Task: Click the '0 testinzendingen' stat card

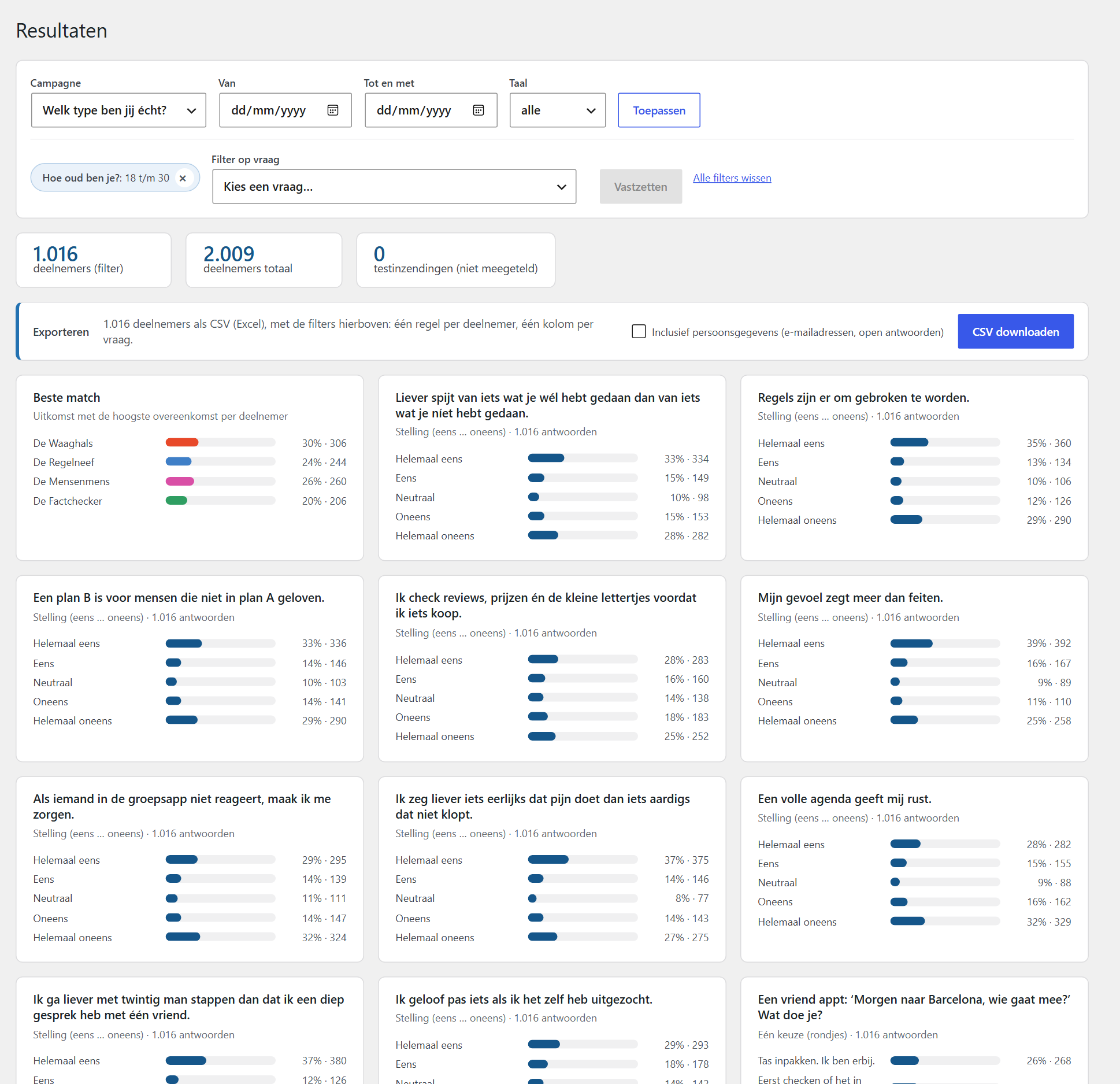Action: [x=456, y=260]
